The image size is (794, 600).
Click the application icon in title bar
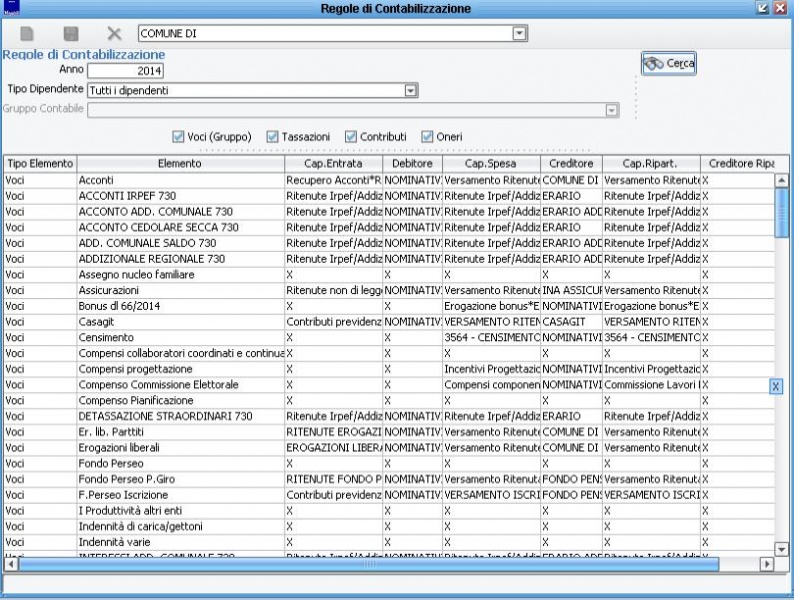pos(12,8)
